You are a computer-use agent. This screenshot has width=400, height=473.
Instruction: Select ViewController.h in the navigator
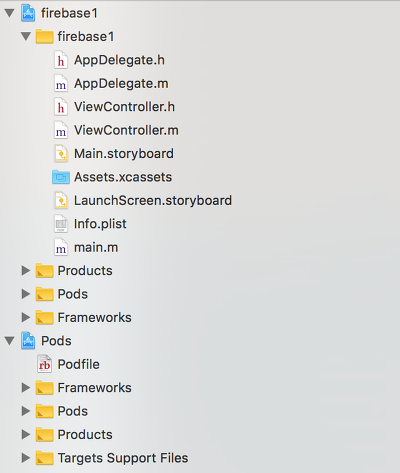pyautogui.click(x=124, y=107)
